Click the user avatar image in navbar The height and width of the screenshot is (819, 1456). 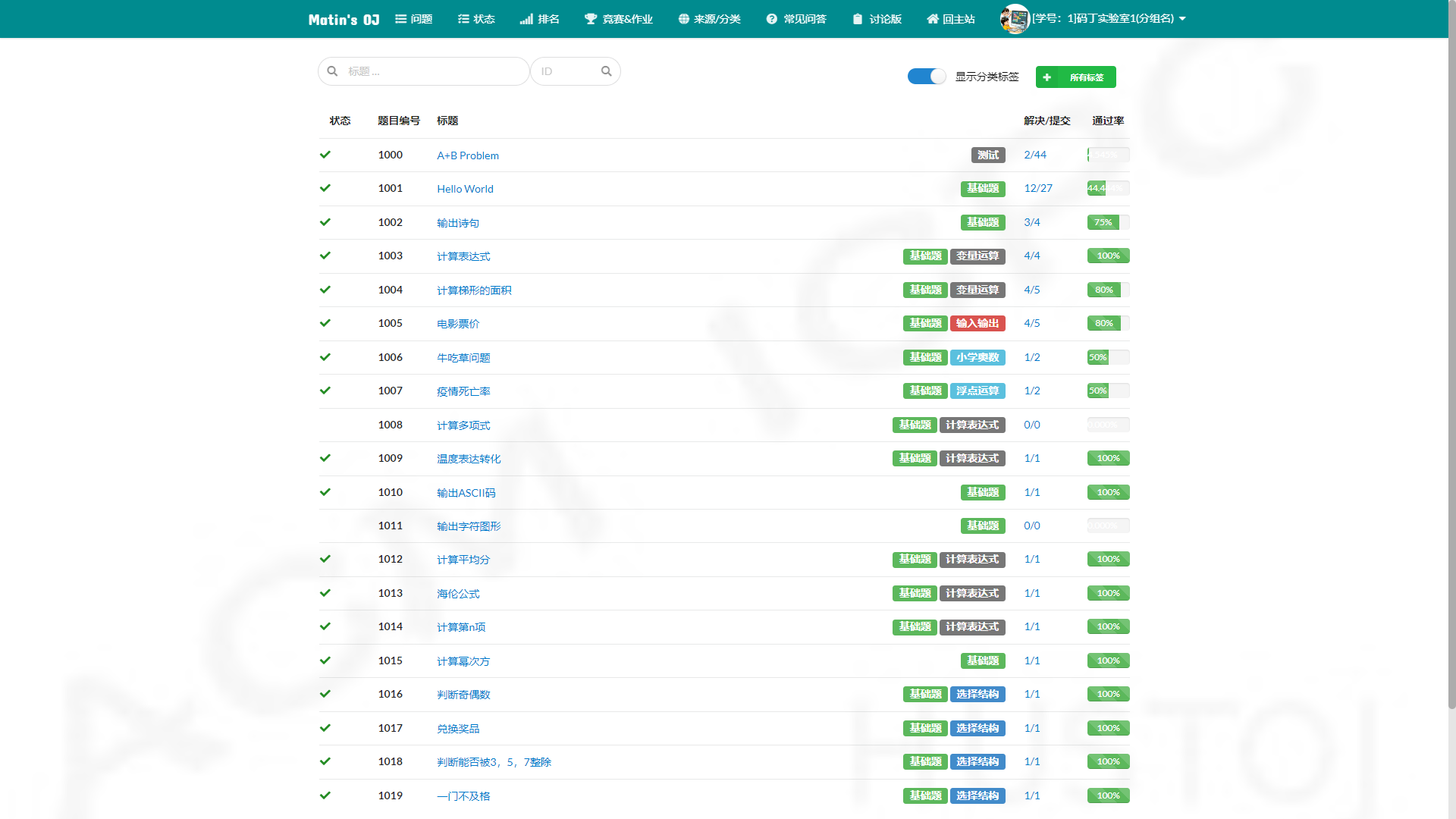pos(1015,19)
